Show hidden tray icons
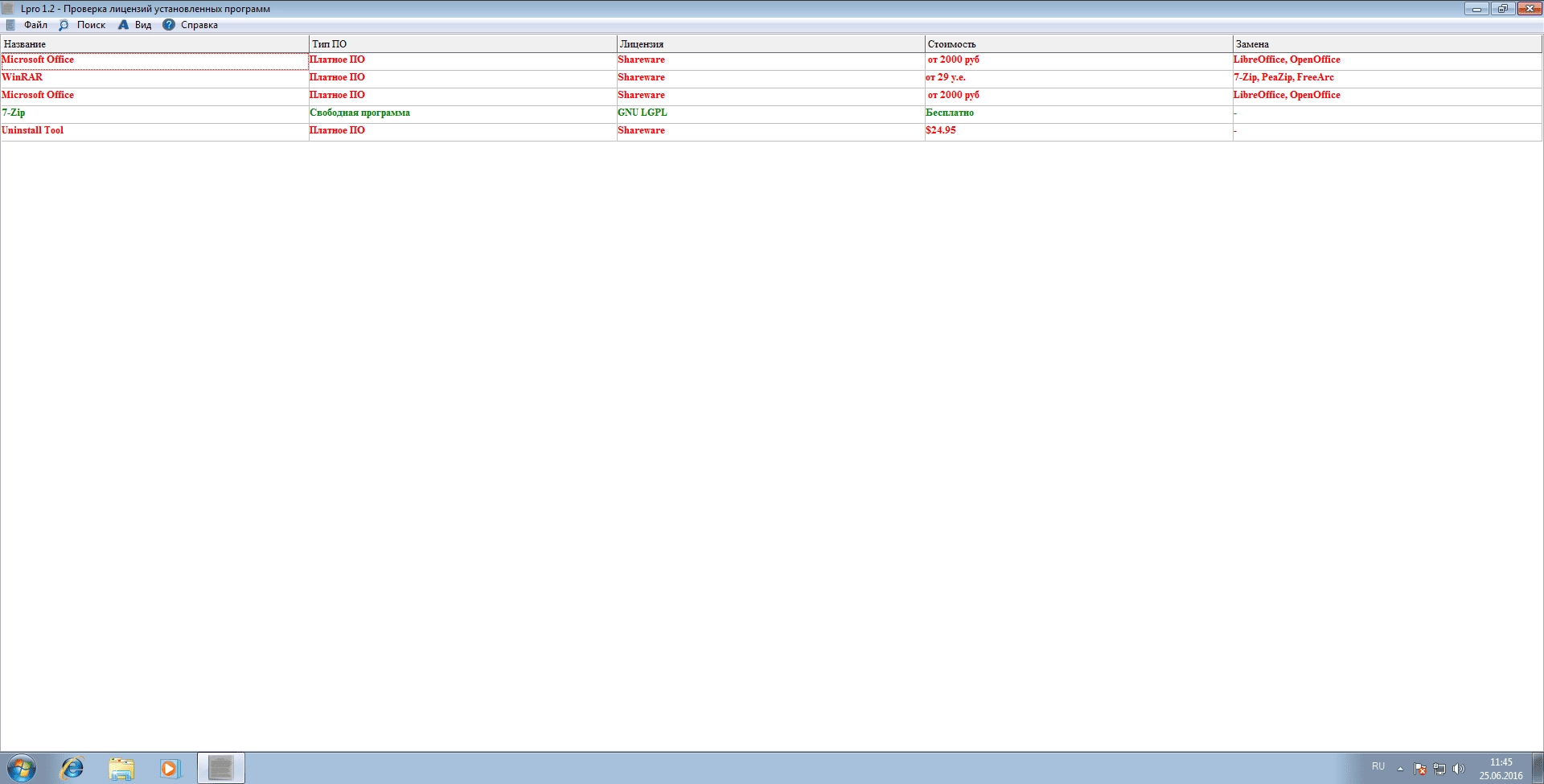The height and width of the screenshot is (784, 1544). pos(1400,769)
